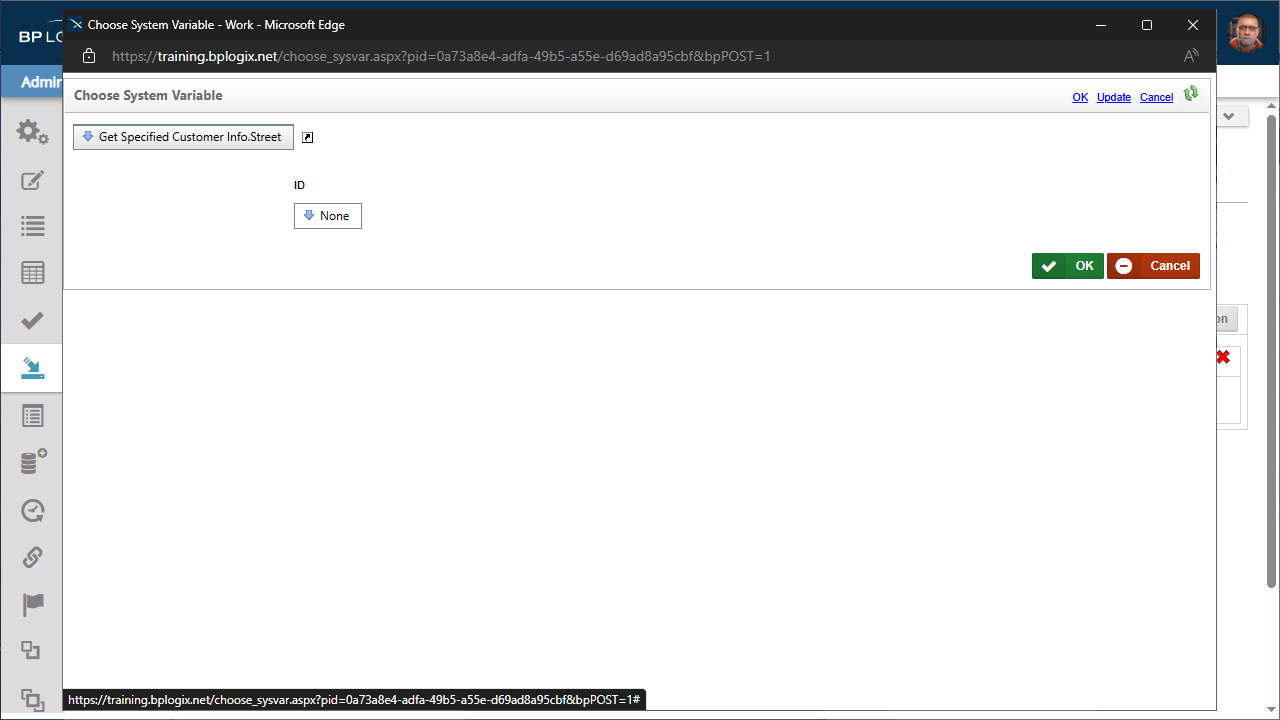Select the checkmark icon in sidebar
This screenshot has height=720, width=1280.
click(32, 320)
